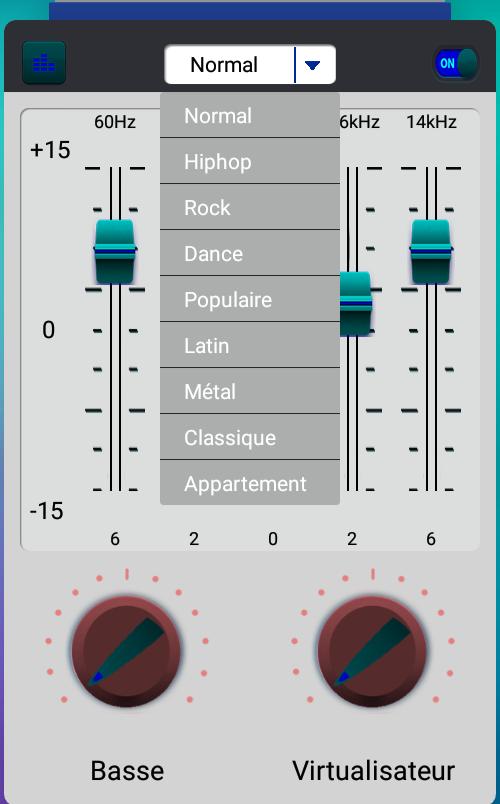Click the -15 scale label
The height and width of the screenshot is (804, 500).
click(47, 511)
